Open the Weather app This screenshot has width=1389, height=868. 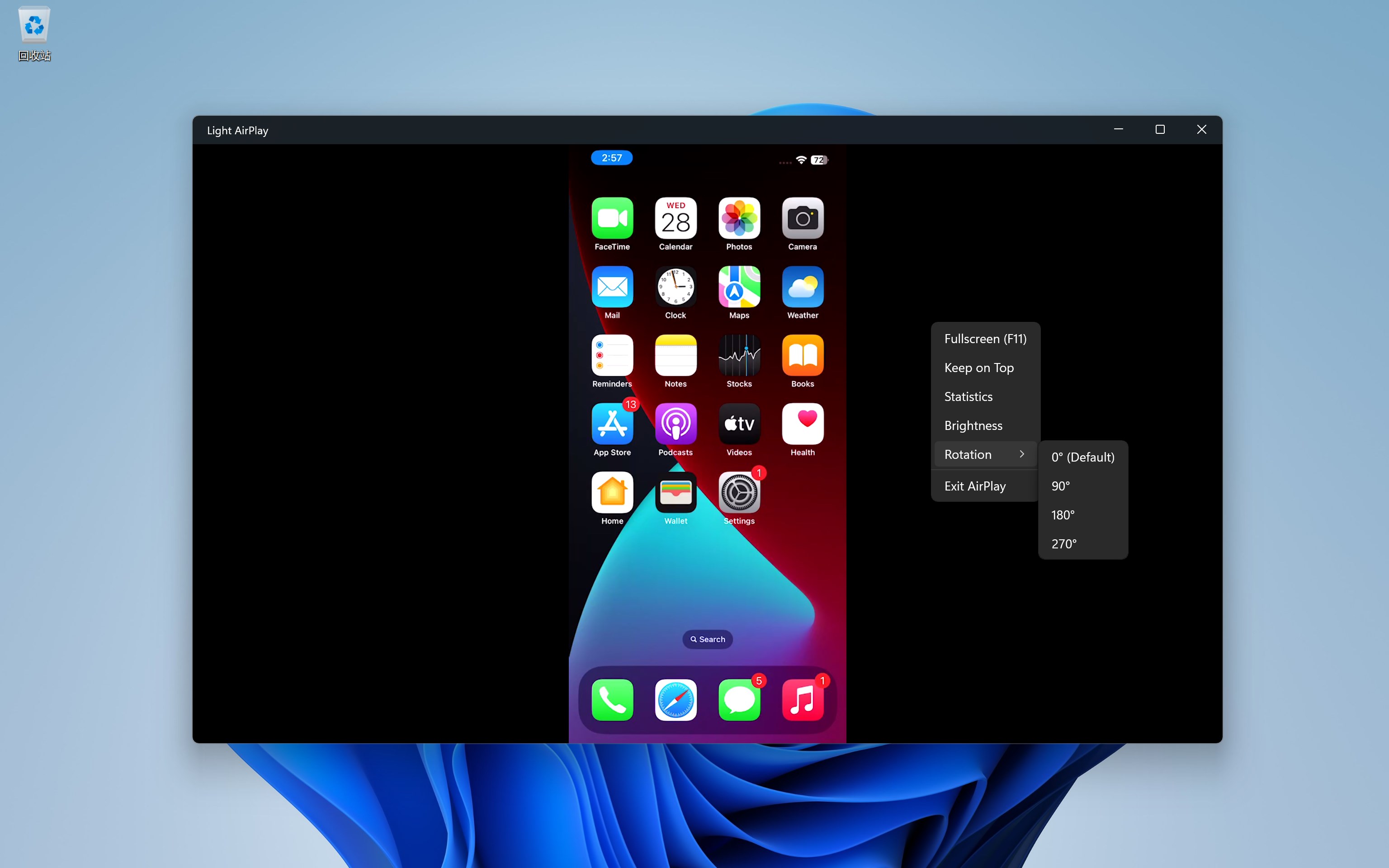802,287
